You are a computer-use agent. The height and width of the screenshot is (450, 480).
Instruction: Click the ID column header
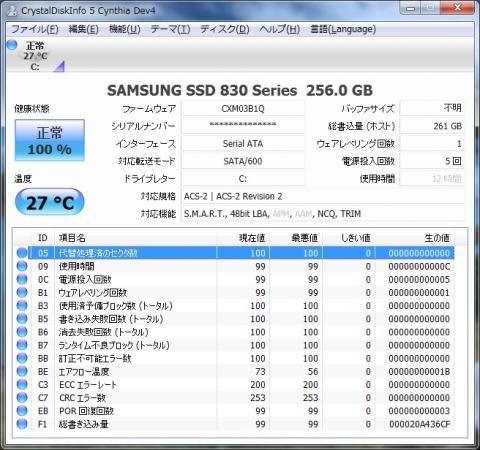pyautogui.click(x=42, y=238)
